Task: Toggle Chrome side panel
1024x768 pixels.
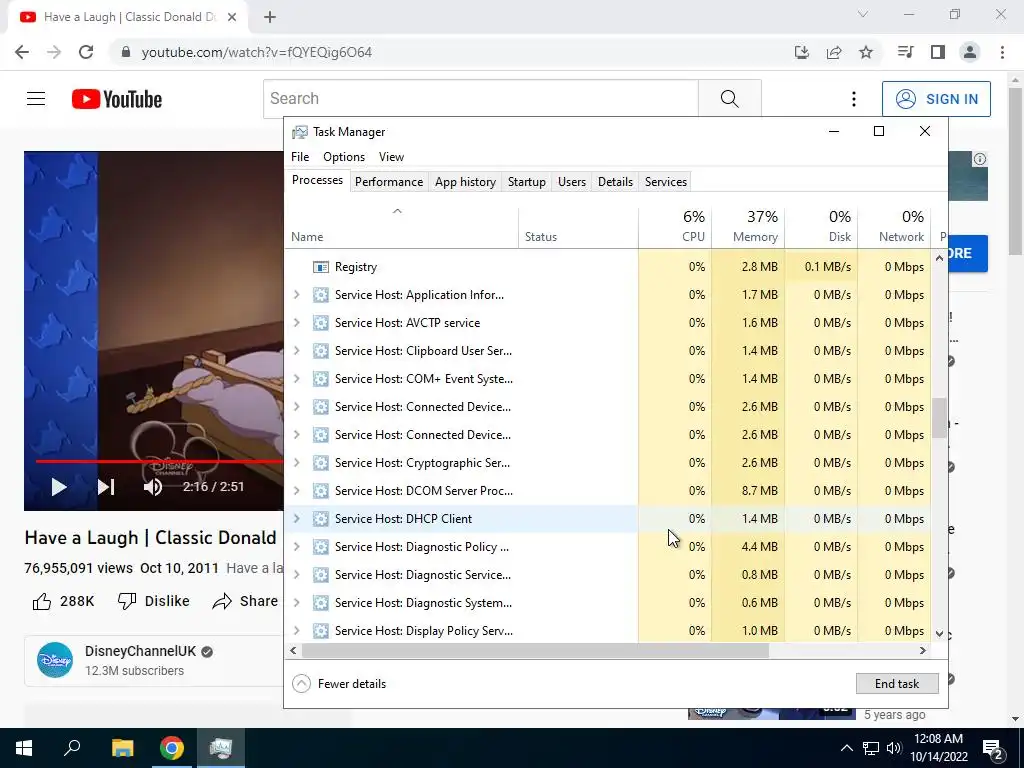Action: (x=938, y=52)
